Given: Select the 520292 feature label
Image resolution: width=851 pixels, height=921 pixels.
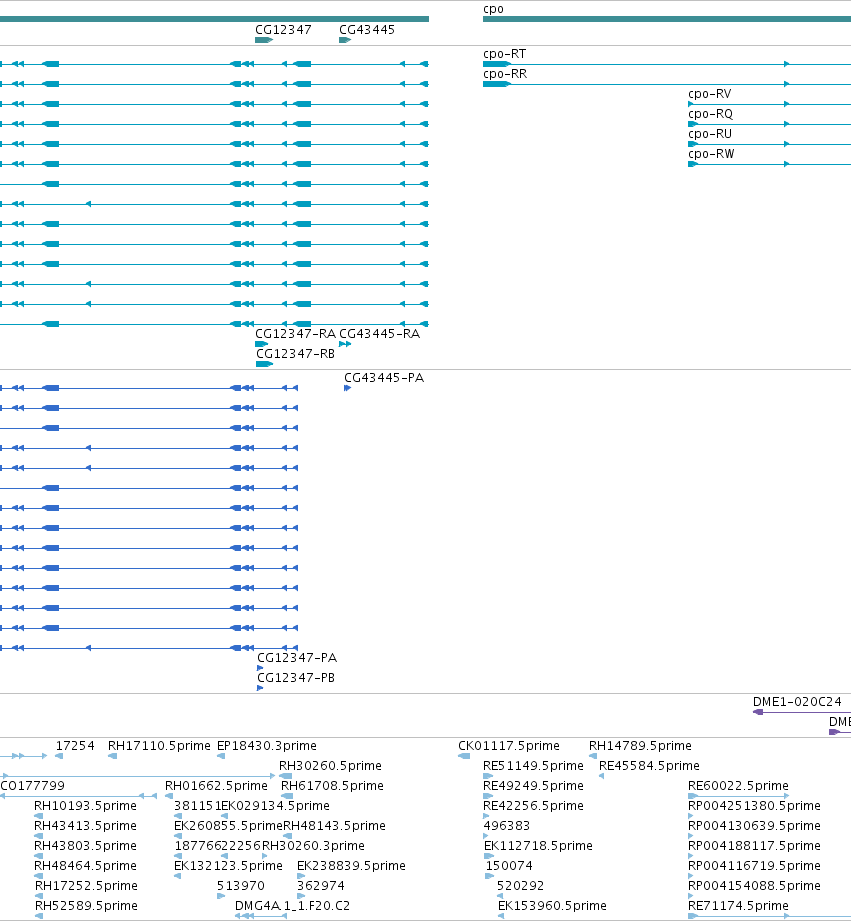Looking at the screenshot, I should click(520, 885).
